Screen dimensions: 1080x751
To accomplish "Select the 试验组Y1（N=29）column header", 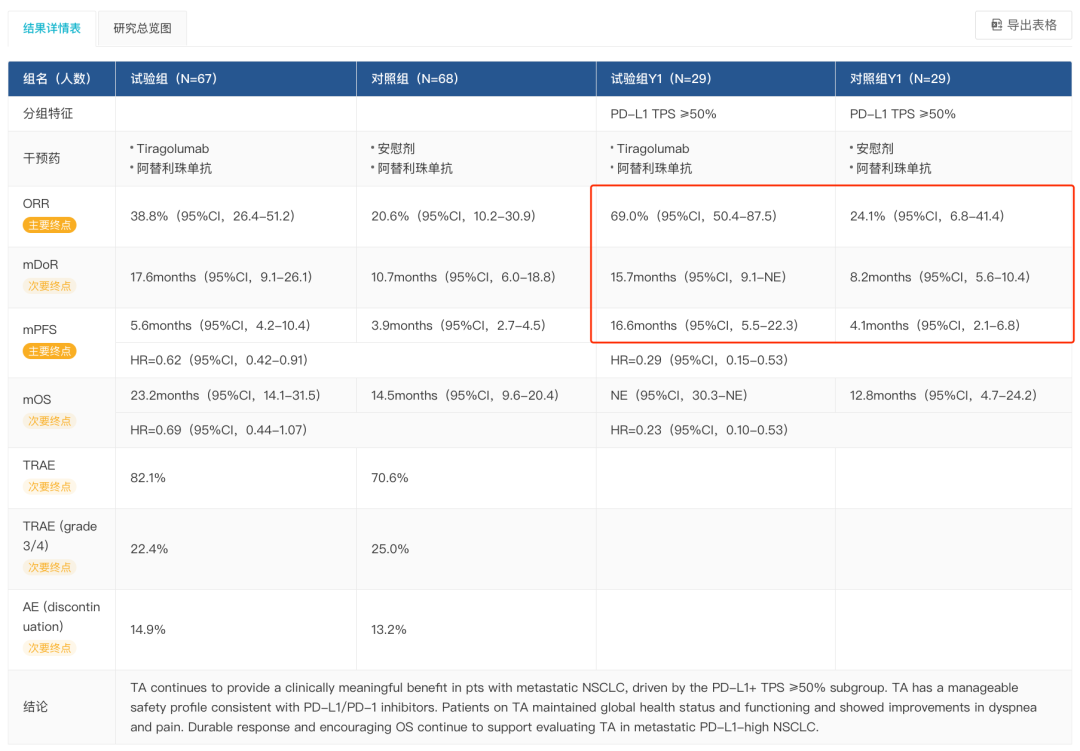I will coord(660,78).
